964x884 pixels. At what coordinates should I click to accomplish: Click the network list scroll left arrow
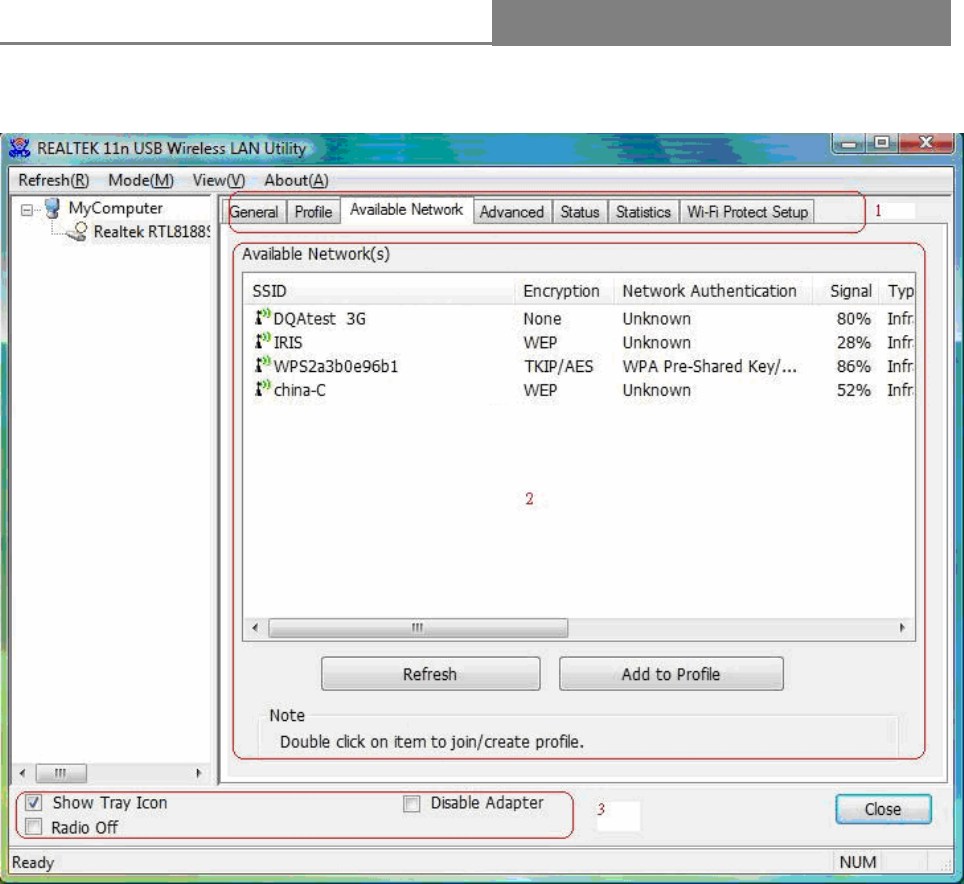pyautogui.click(x=255, y=628)
